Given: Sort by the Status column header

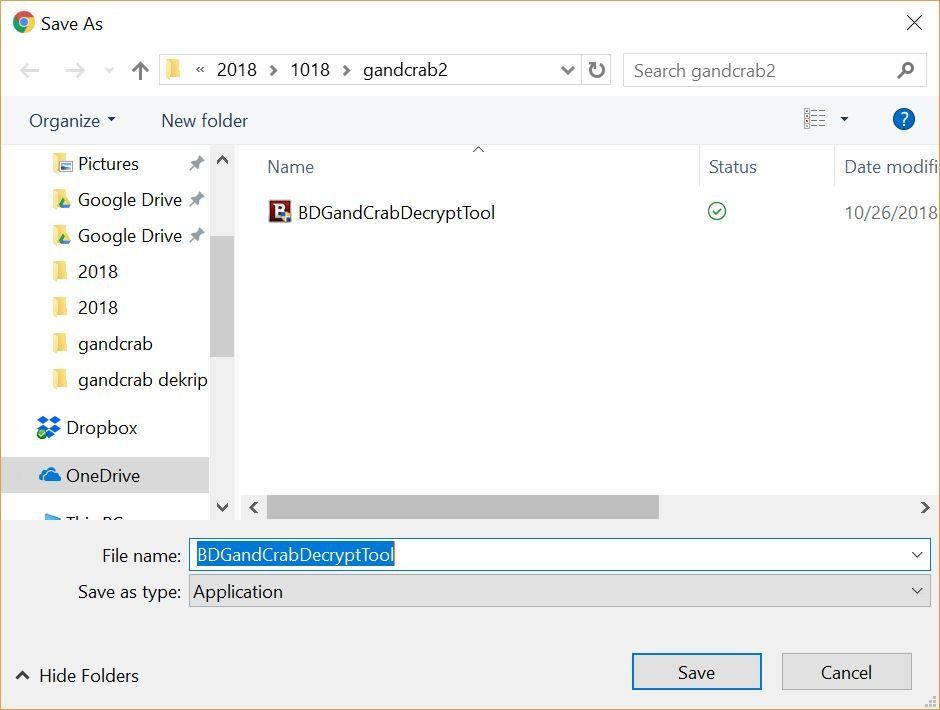Looking at the screenshot, I should pyautogui.click(x=733, y=167).
